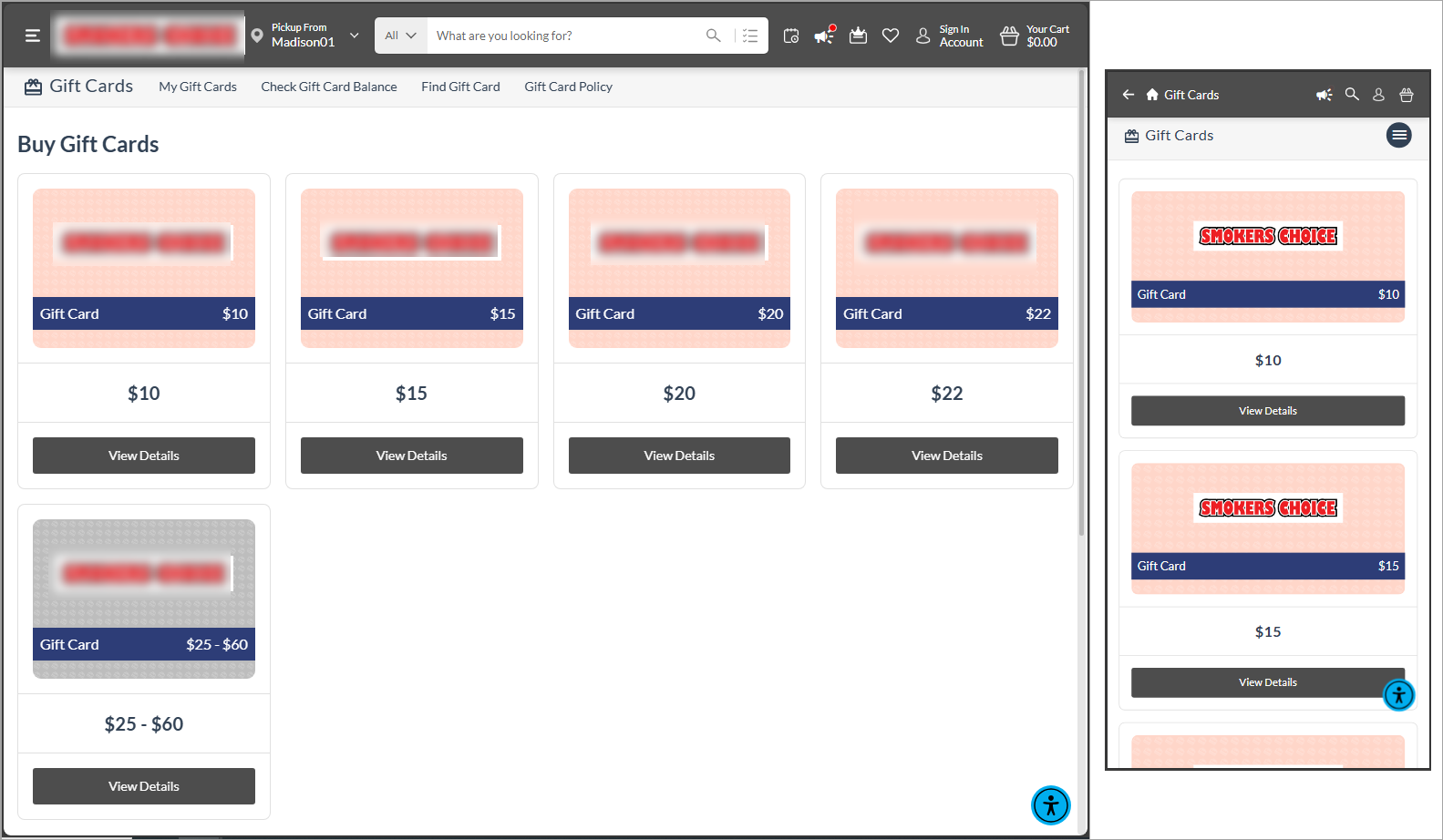Open the megaphone promotions icon with red dot
This screenshot has height=840, width=1443.
click(824, 36)
